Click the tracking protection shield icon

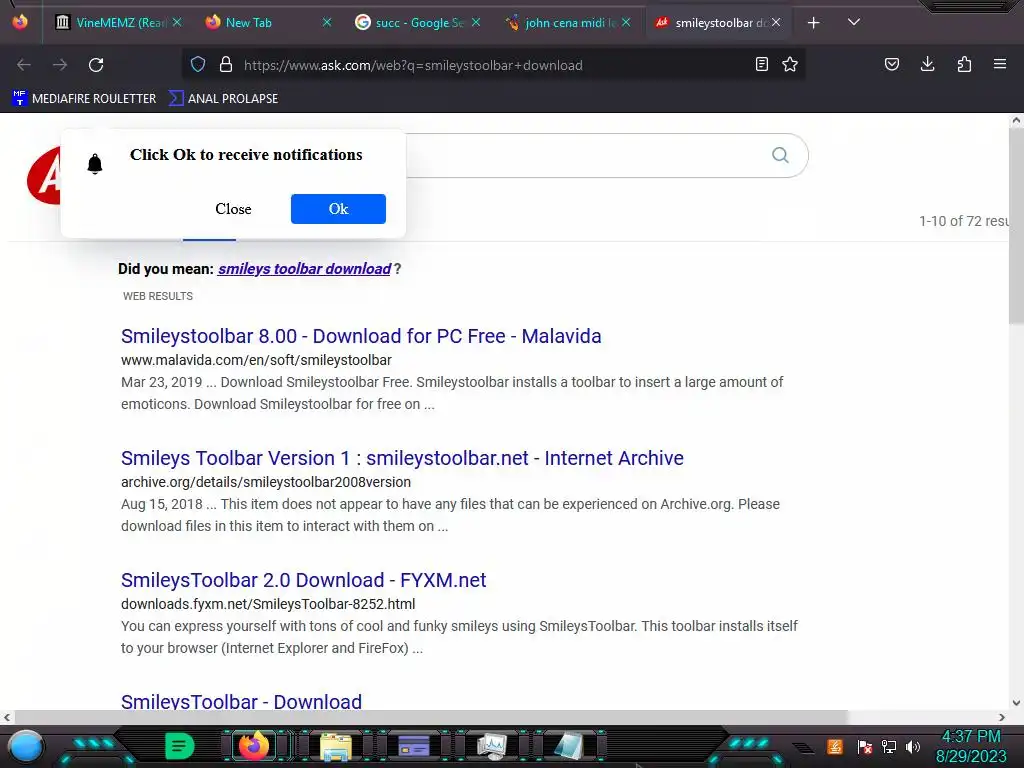(x=198, y=65)
